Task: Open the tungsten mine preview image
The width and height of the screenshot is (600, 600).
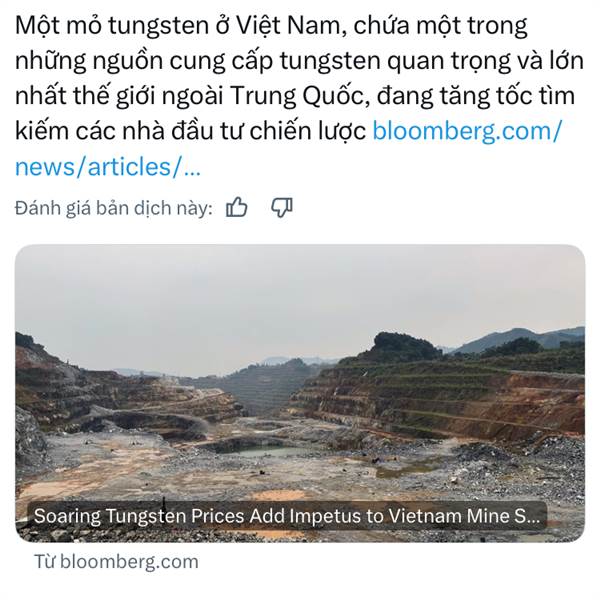Action: pos(300,393)
